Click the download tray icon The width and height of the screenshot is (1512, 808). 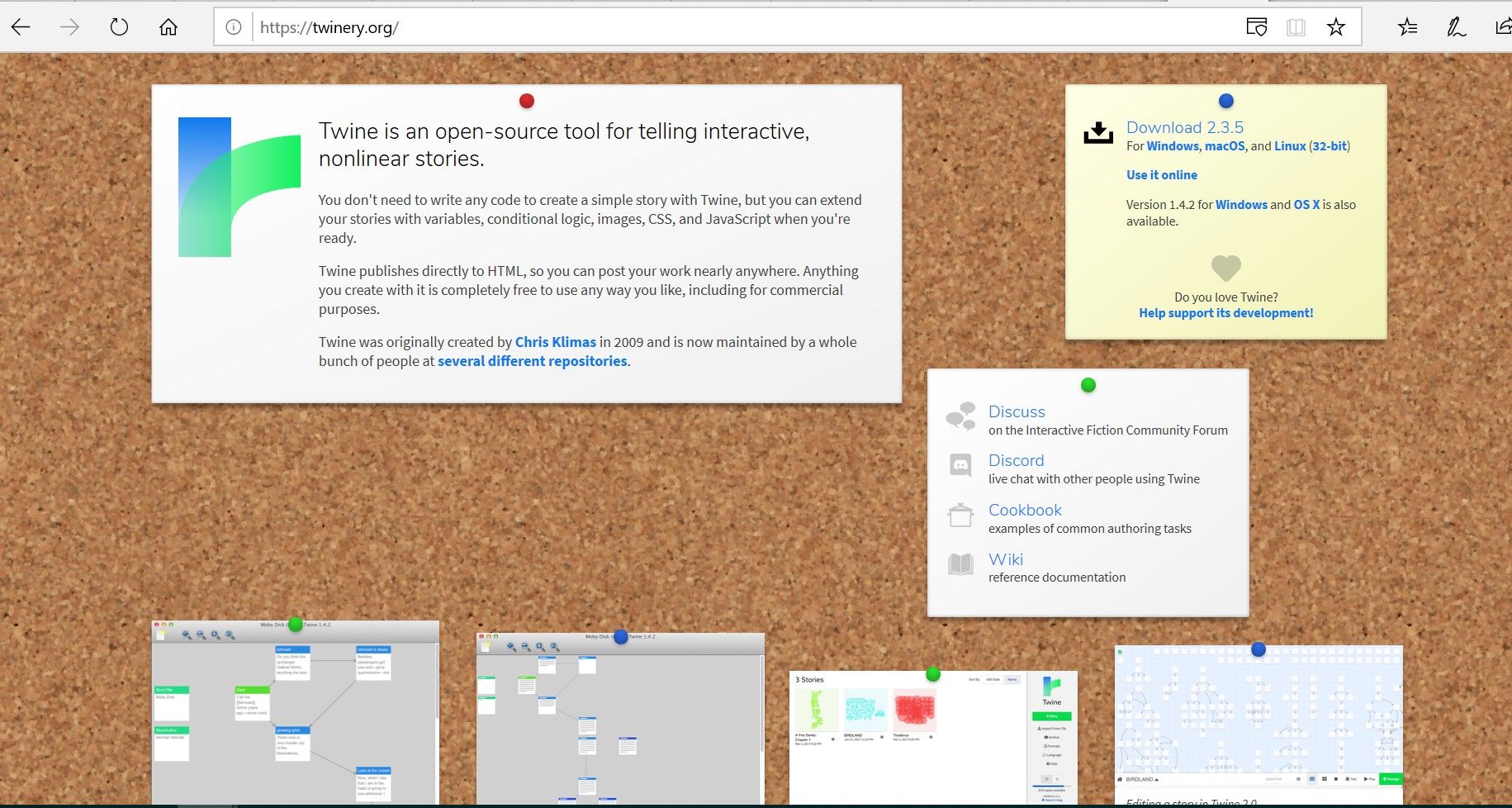pos(1097,133)
